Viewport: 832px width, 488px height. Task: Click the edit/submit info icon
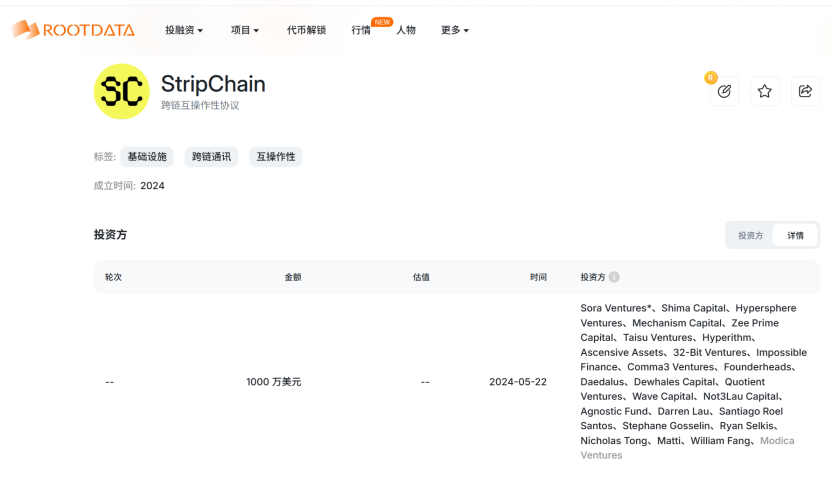pyautogui.click(x=724, y=91)
